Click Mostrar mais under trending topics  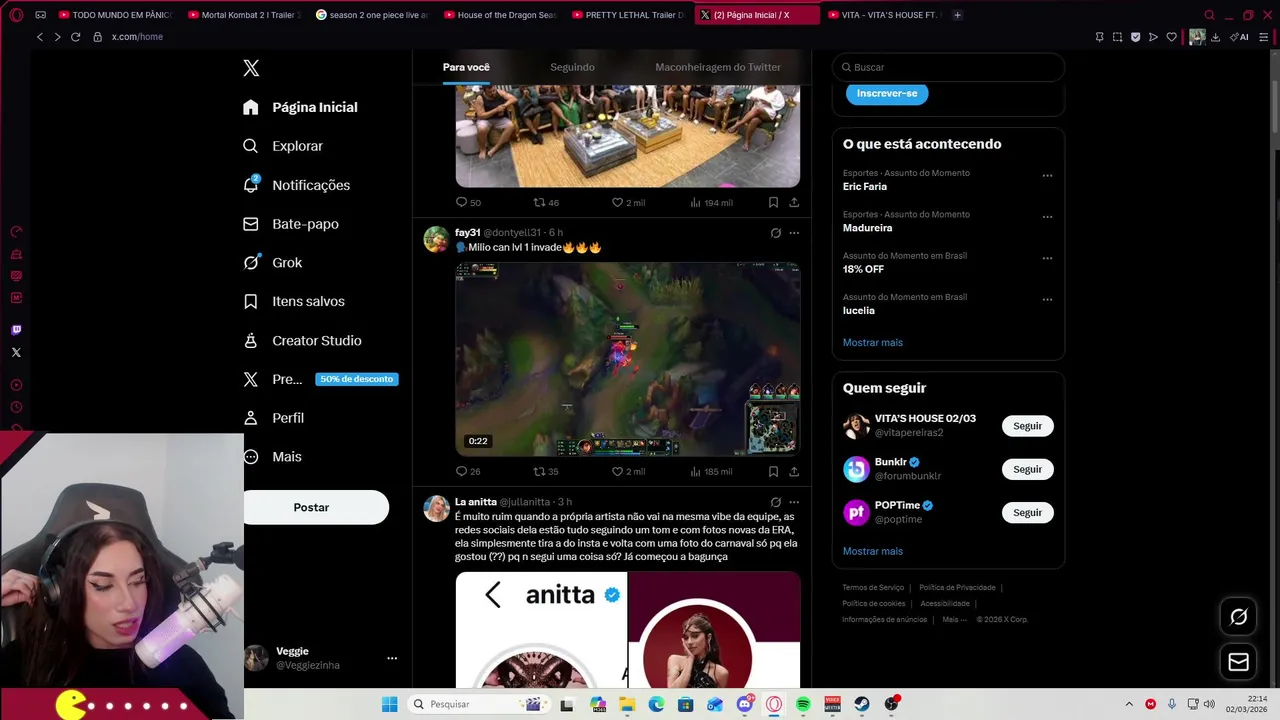click(873, 342)
